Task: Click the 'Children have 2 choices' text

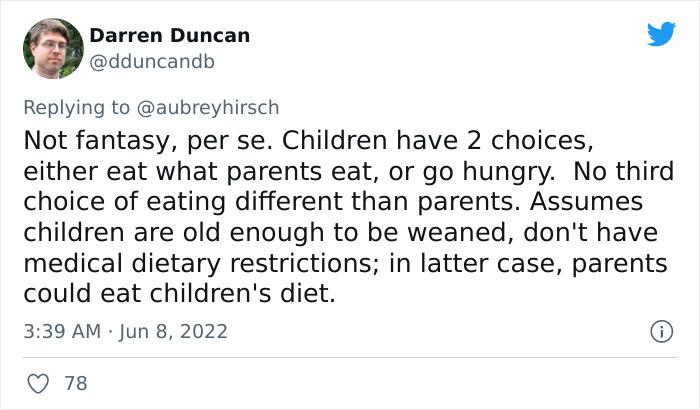Action: click(x=438, y=140)
